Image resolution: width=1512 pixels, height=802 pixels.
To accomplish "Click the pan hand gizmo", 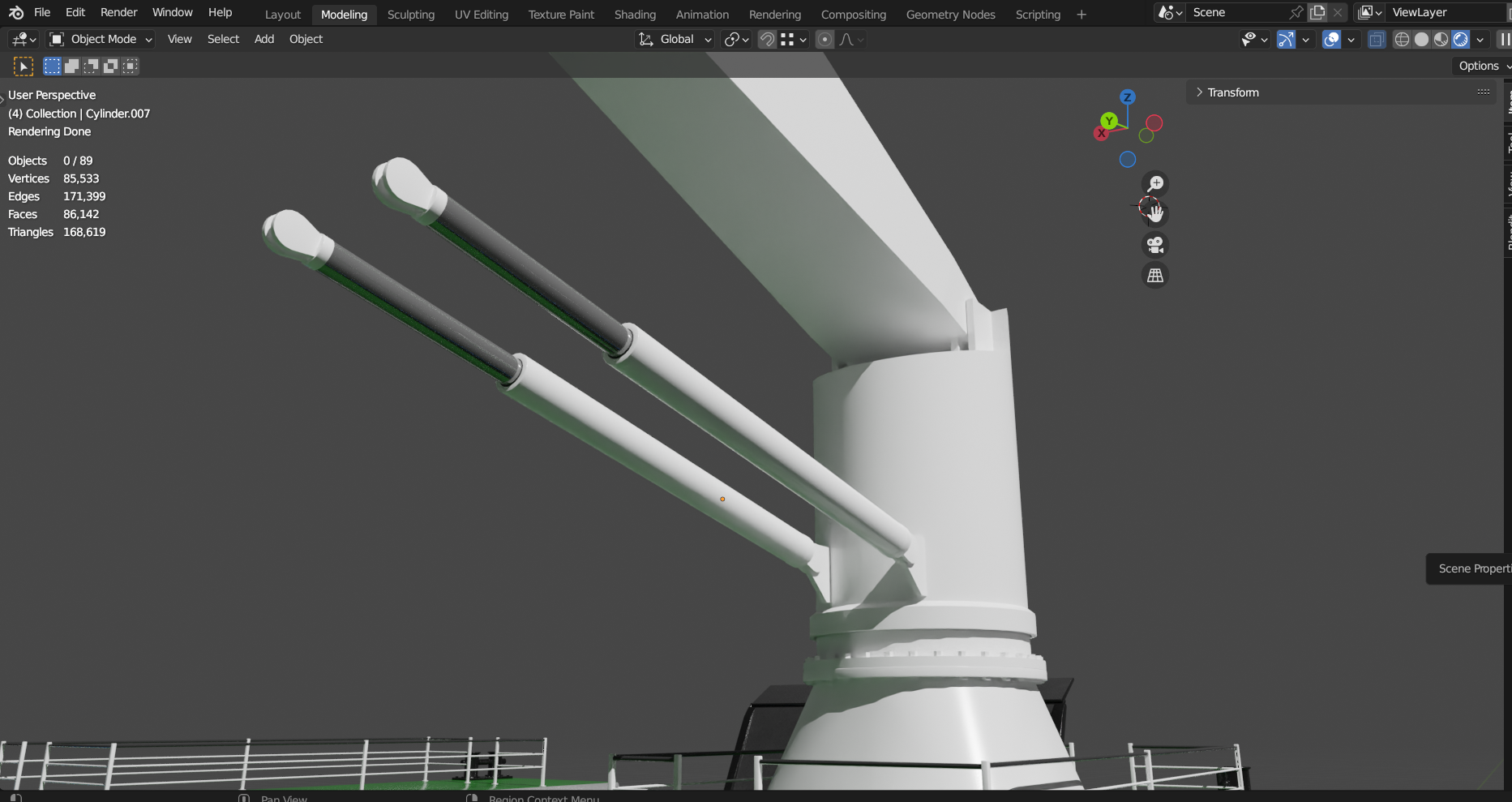I will point(1155,214).
